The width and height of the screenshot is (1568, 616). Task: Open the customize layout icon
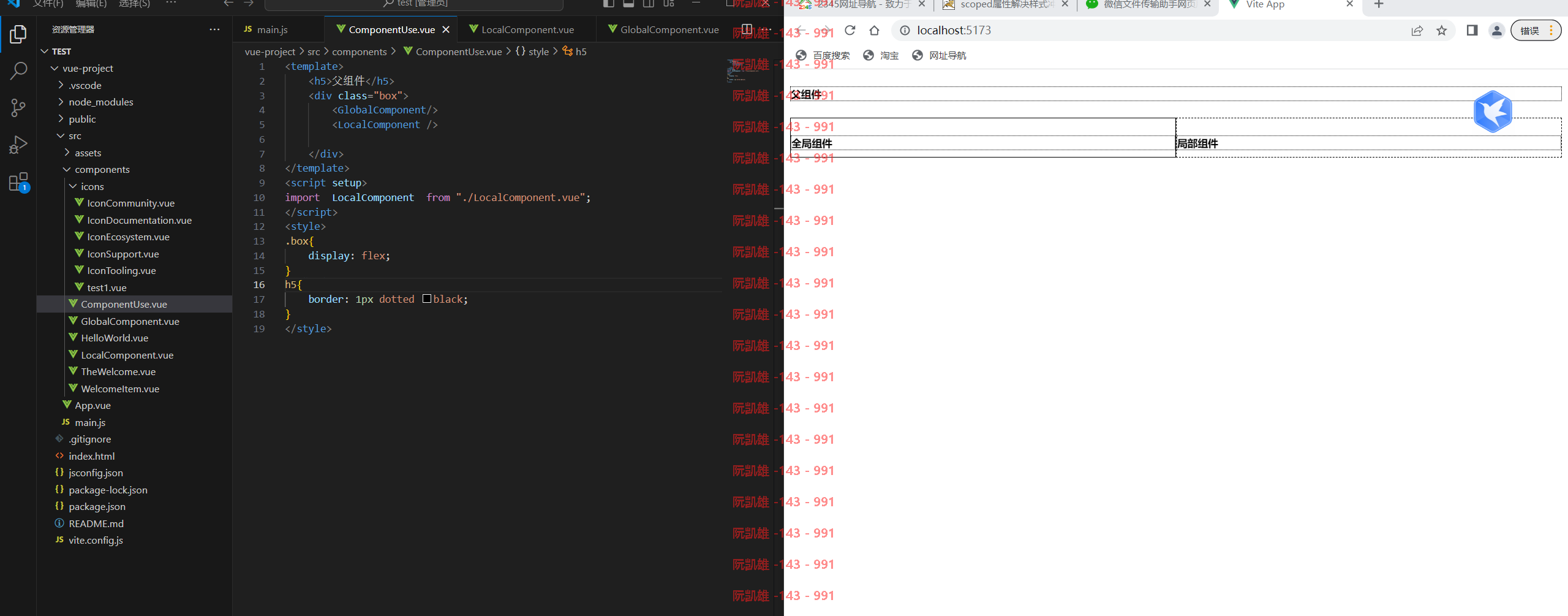click(x=669, y=4)
